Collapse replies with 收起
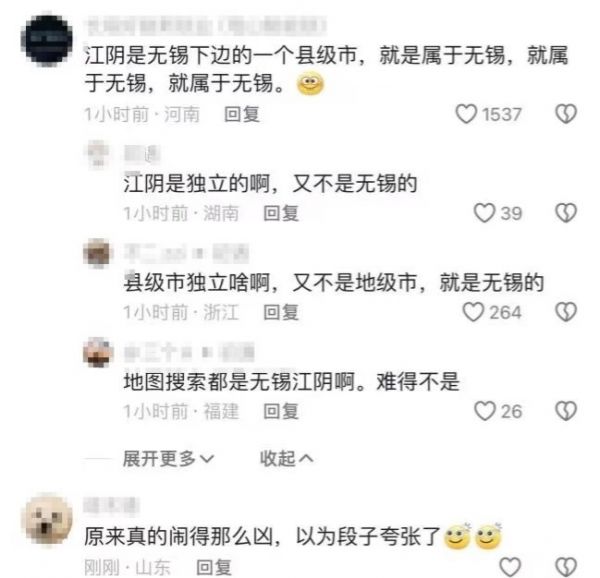This screenshot has width=600, height=578. tap(287, 458)
